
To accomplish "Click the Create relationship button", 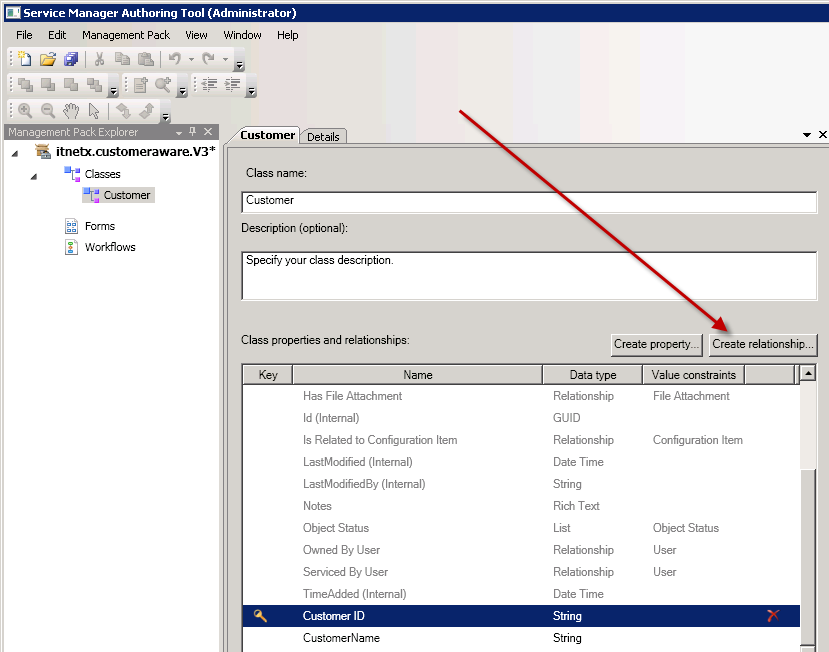I will [763, 344].
